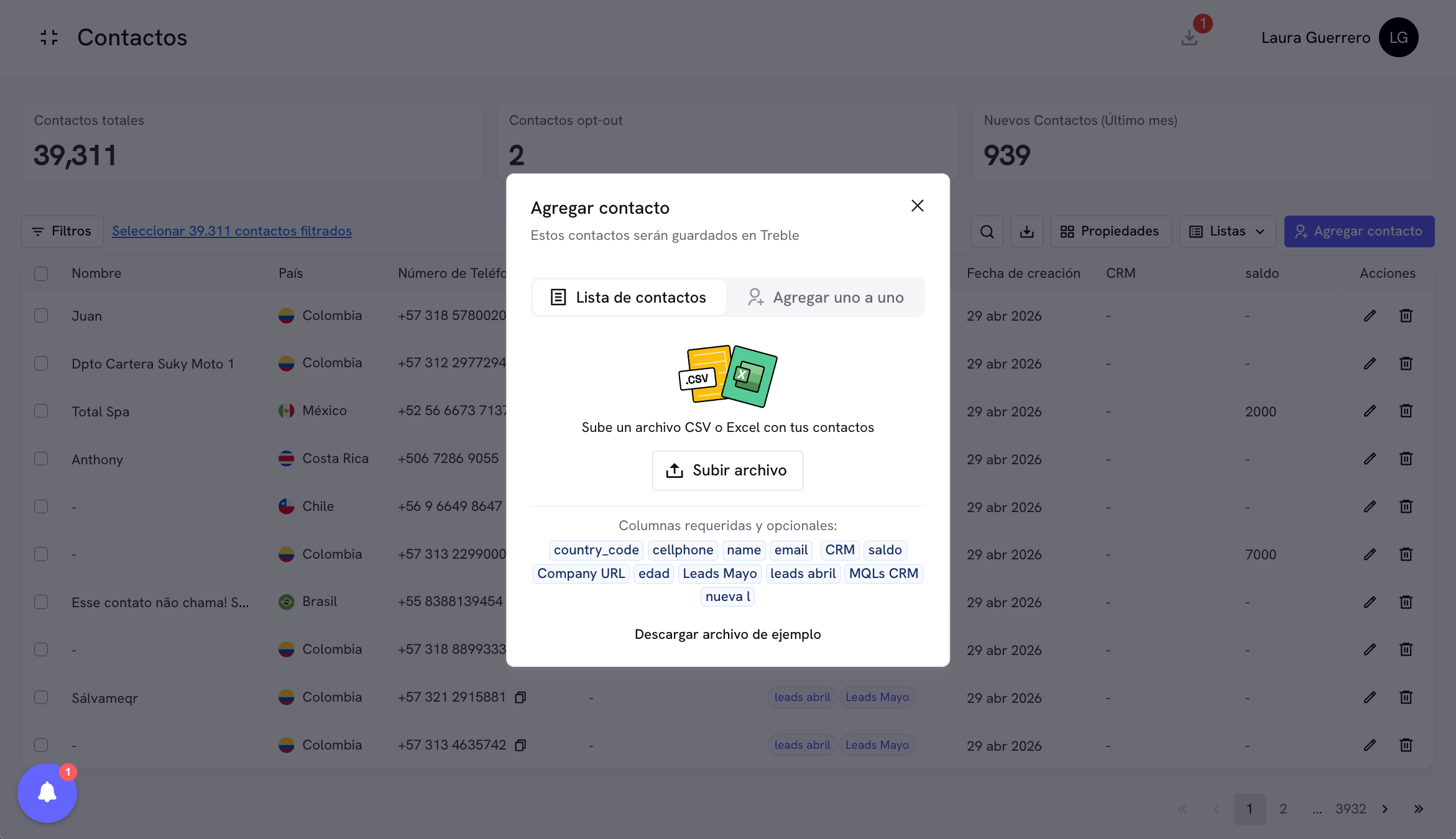Click the MQLs CRM column chip
The height and width of the screenshot is (839, 1456).
[x=883, y=574]
